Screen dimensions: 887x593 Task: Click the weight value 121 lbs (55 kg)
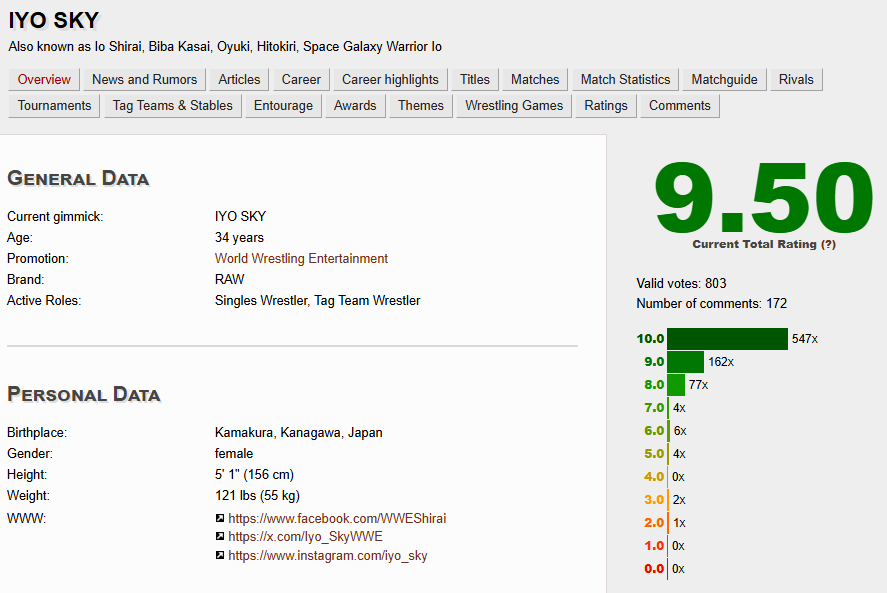pos(257,496)
